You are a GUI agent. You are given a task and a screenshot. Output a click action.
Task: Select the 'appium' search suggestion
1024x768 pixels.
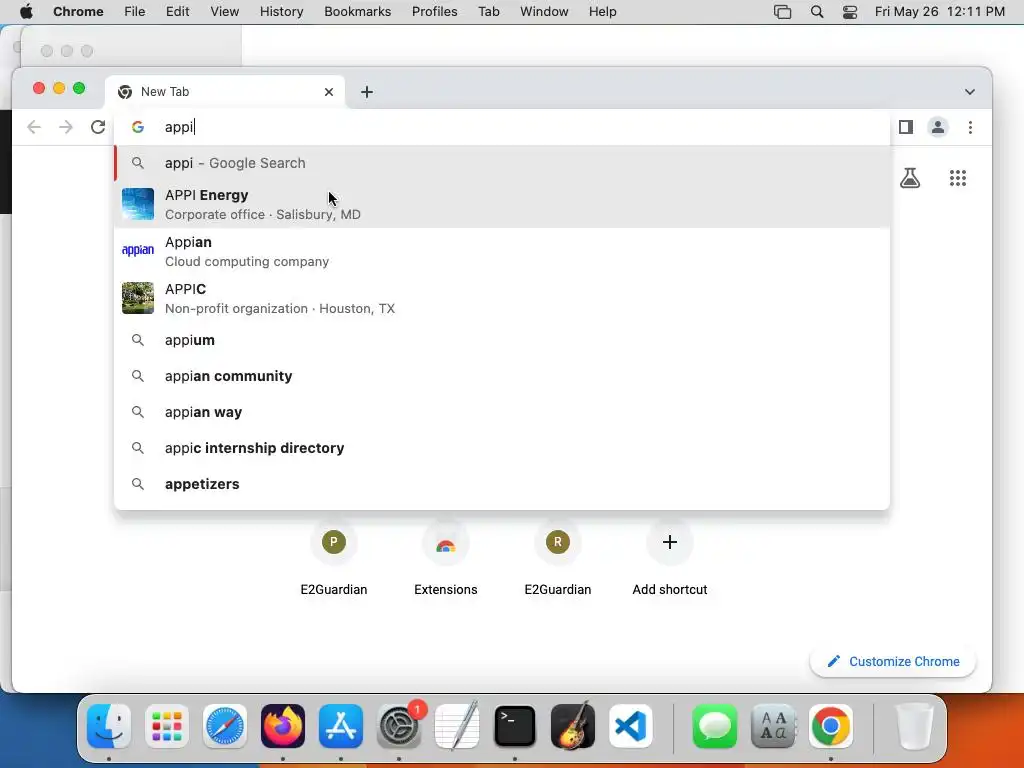[502, 340]
